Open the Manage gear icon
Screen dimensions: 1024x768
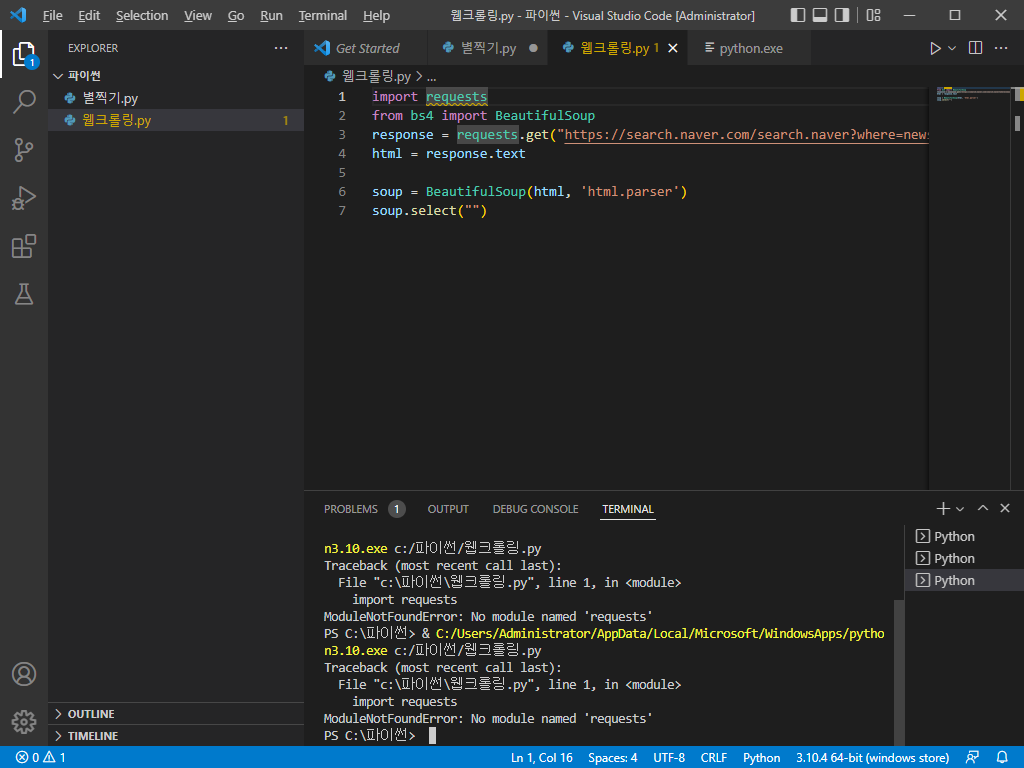pyautogui.click(x=24, y=722)
